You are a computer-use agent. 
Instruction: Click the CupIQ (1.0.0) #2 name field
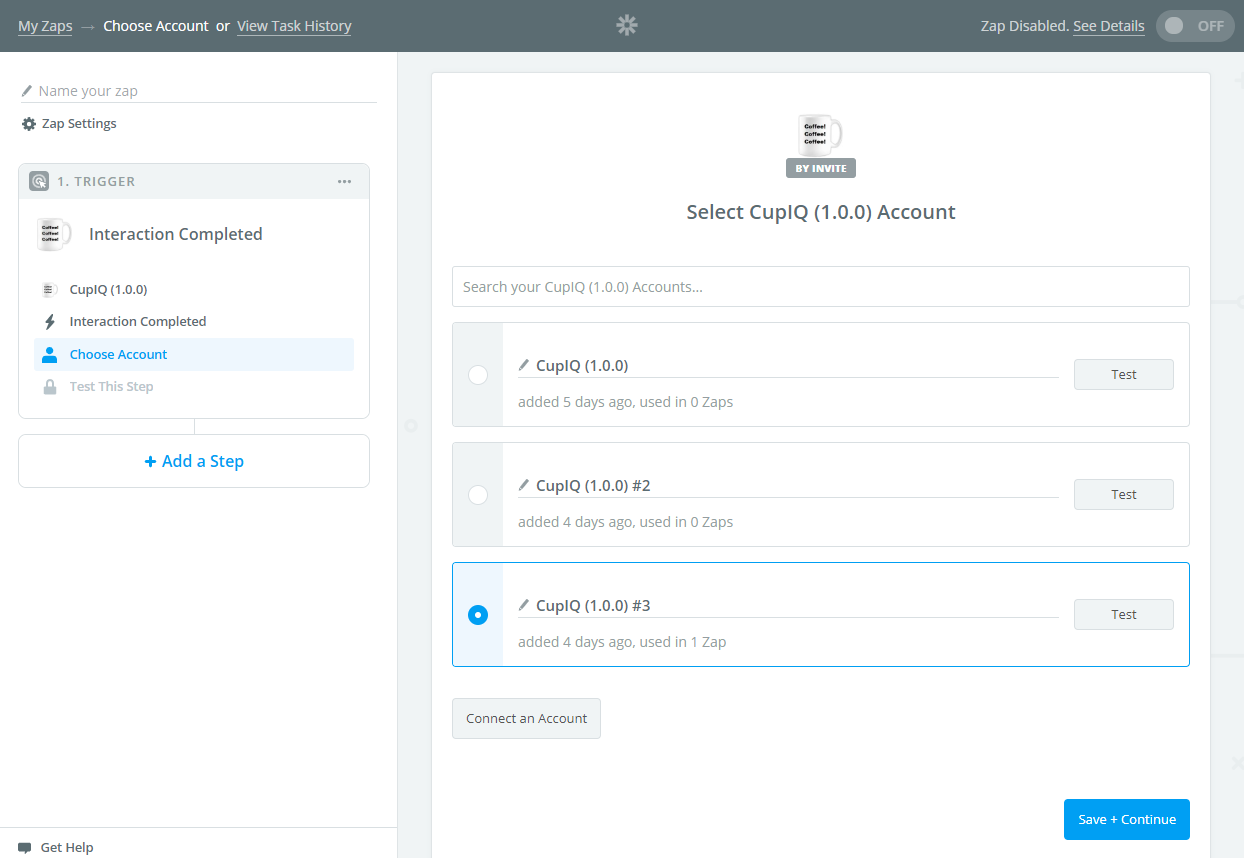tap(788, 486)
